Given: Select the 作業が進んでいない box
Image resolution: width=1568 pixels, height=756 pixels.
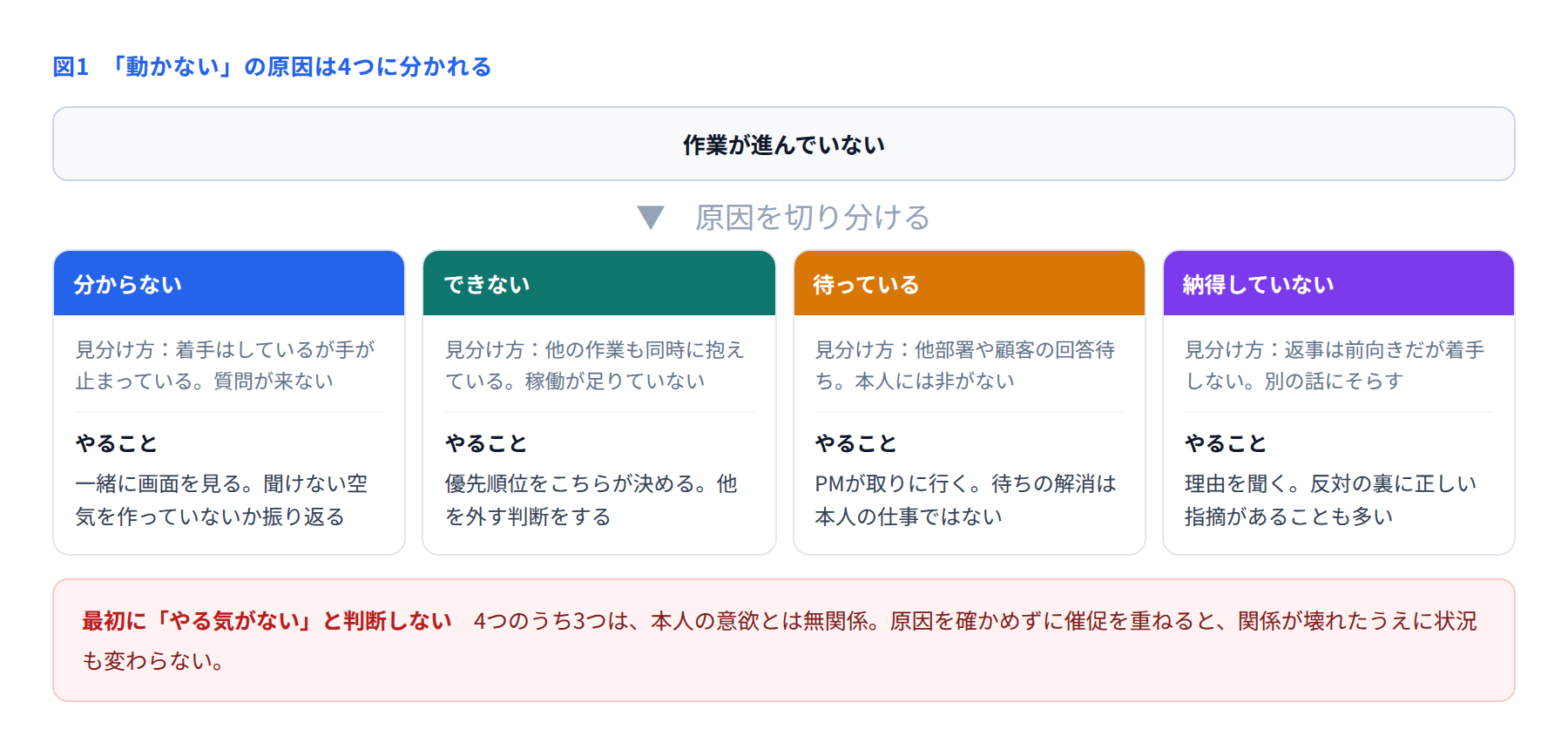Looking at the screenshot, I should (x=784, y=144).
